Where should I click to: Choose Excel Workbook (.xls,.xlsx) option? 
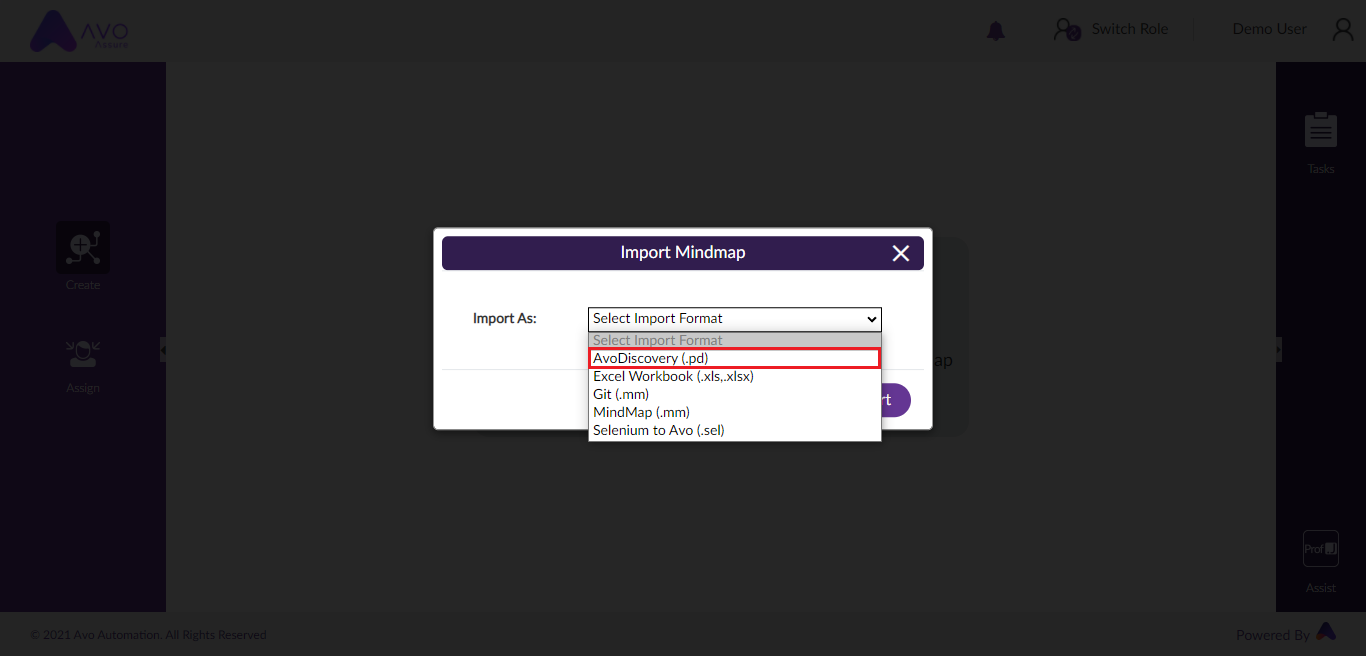(735, 376)
